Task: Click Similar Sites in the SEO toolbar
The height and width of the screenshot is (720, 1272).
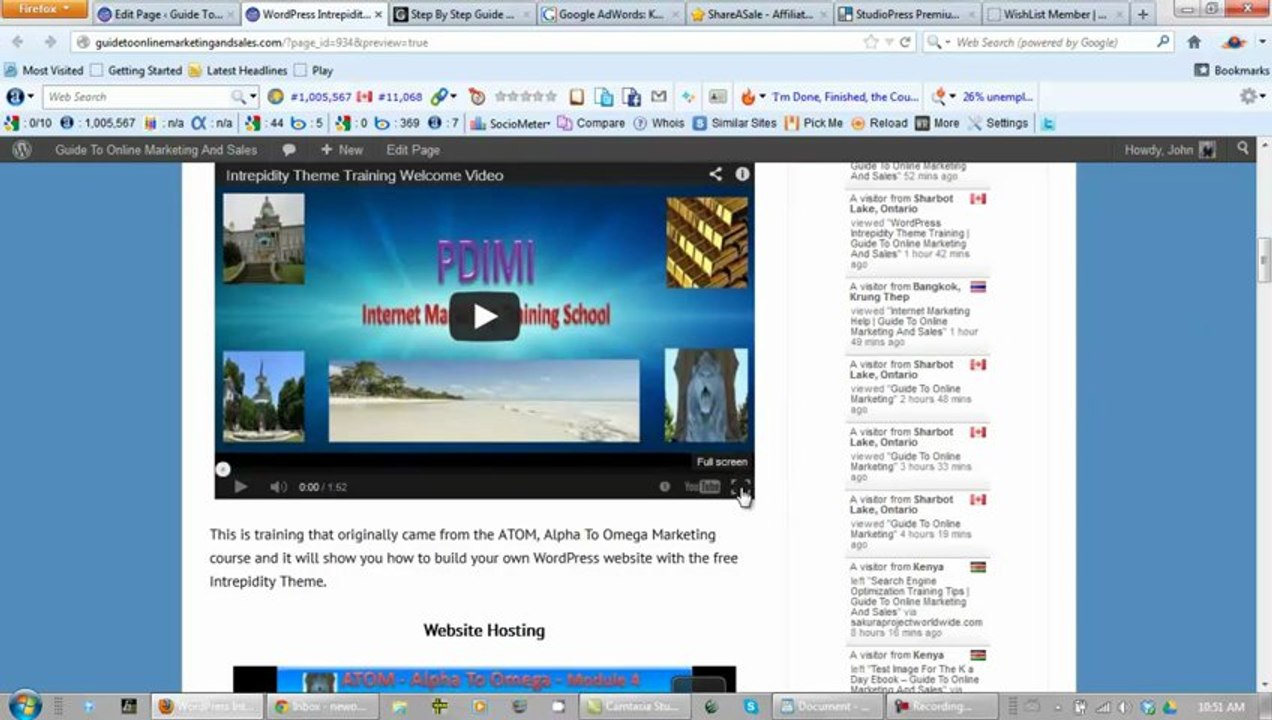Action: tap(734, 123)
